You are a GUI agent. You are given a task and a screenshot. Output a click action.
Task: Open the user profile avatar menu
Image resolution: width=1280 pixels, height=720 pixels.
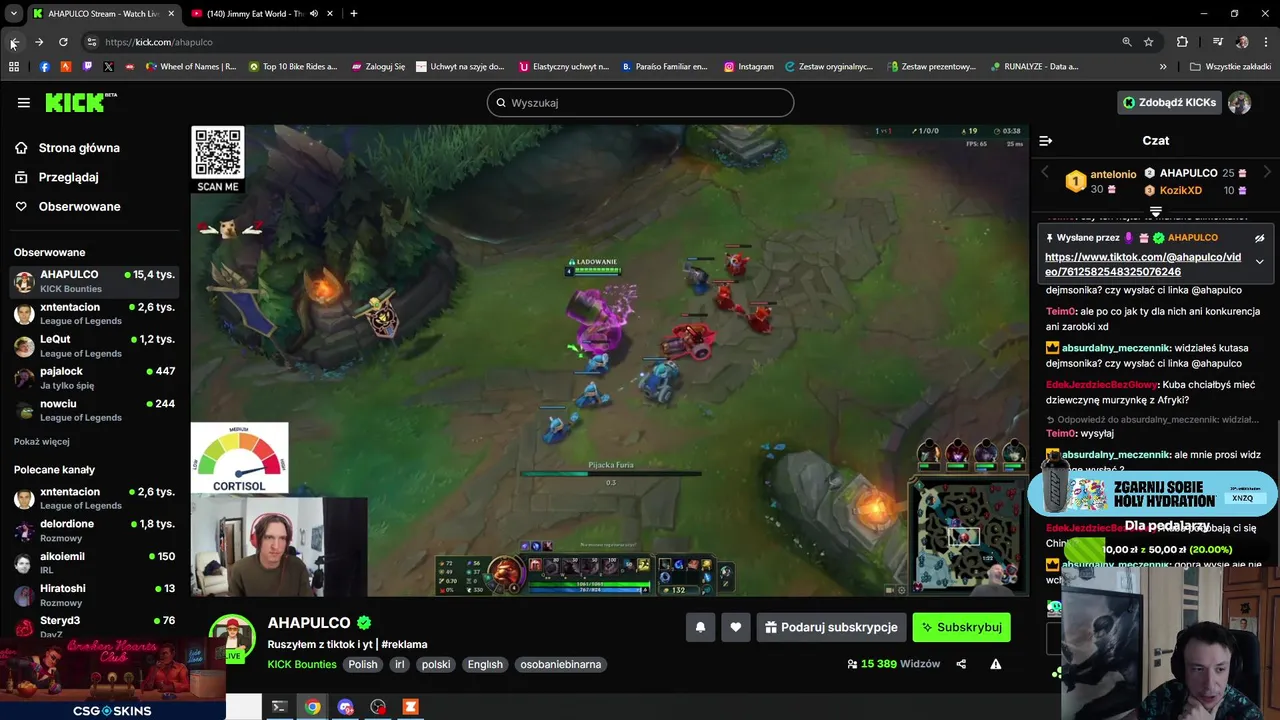[x=1240, y=102]
